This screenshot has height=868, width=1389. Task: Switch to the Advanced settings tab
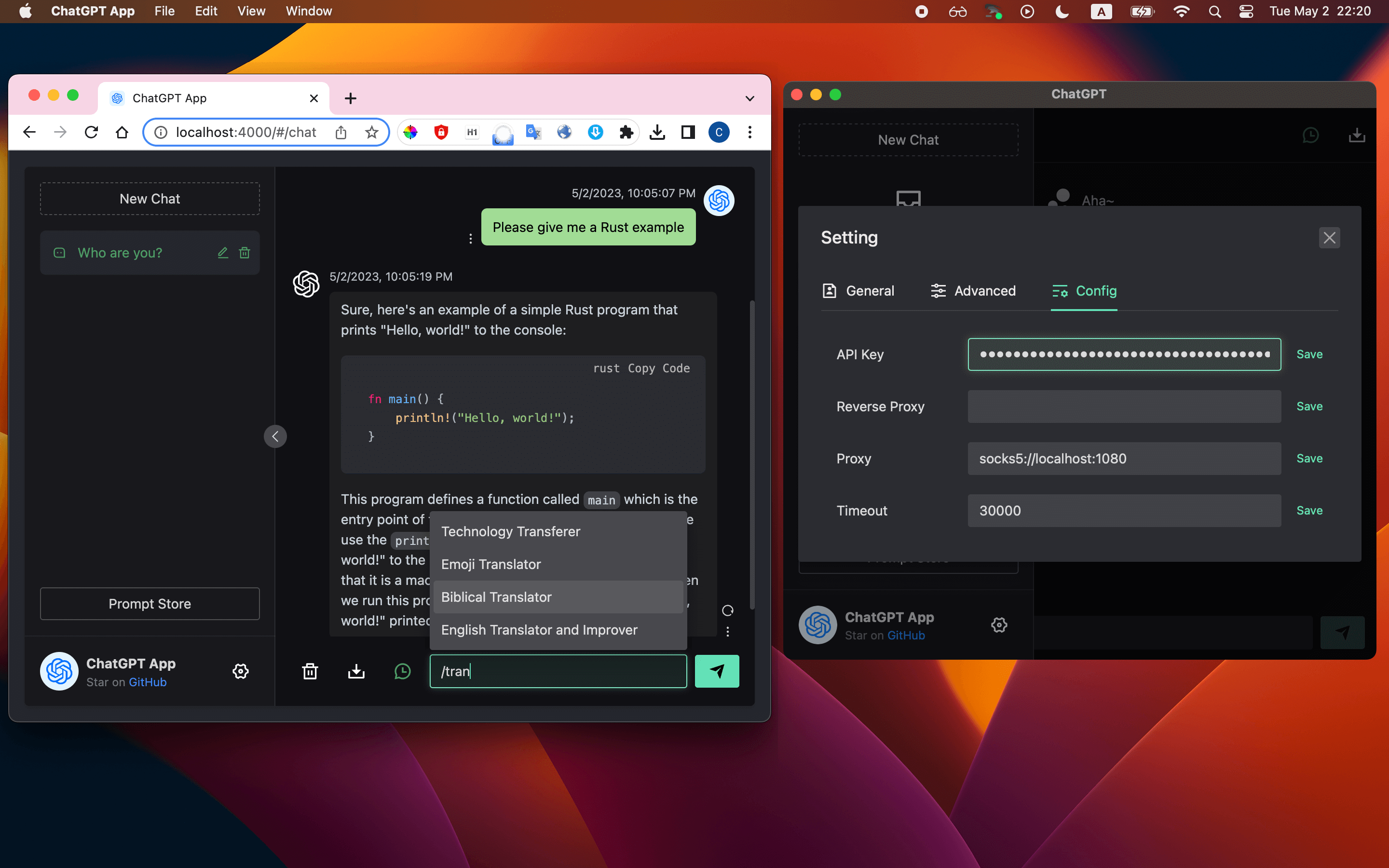[973, 291]
